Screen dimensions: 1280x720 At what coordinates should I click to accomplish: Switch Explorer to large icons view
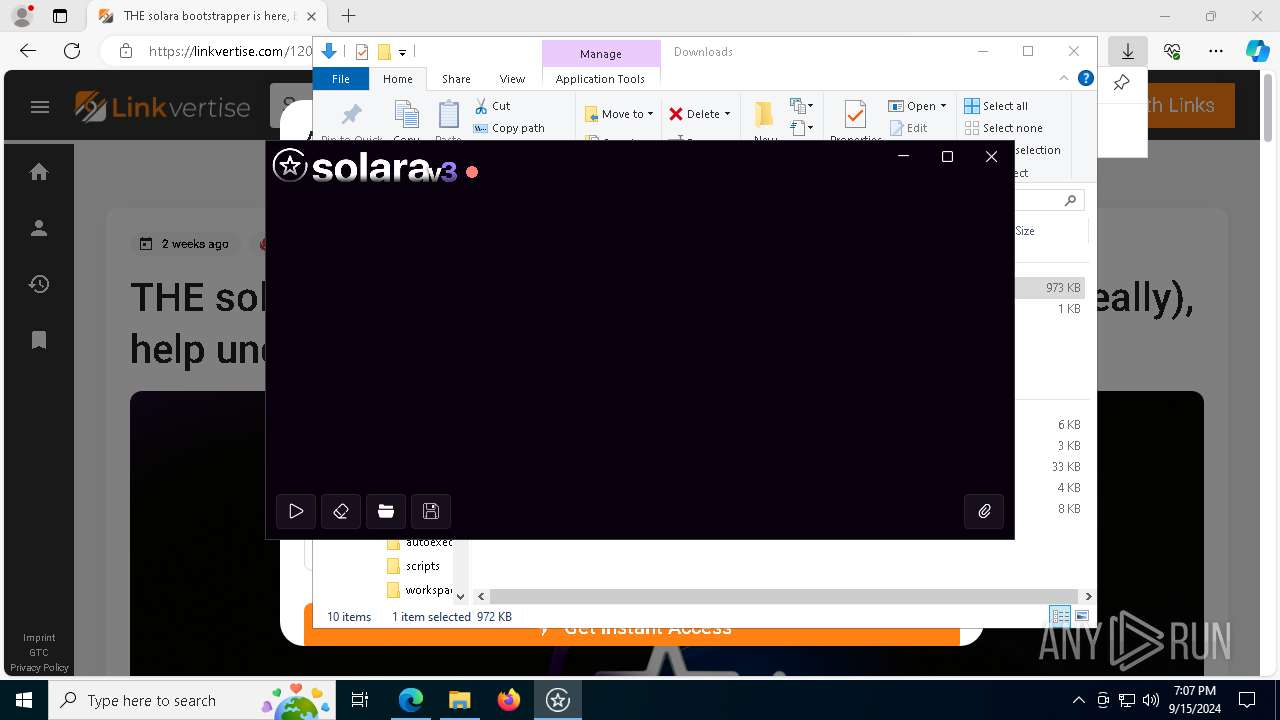[x=1081, y=616]
